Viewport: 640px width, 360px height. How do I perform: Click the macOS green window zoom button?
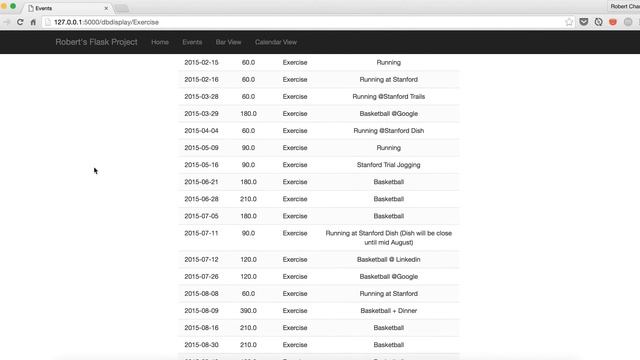(x=13, y=7)
